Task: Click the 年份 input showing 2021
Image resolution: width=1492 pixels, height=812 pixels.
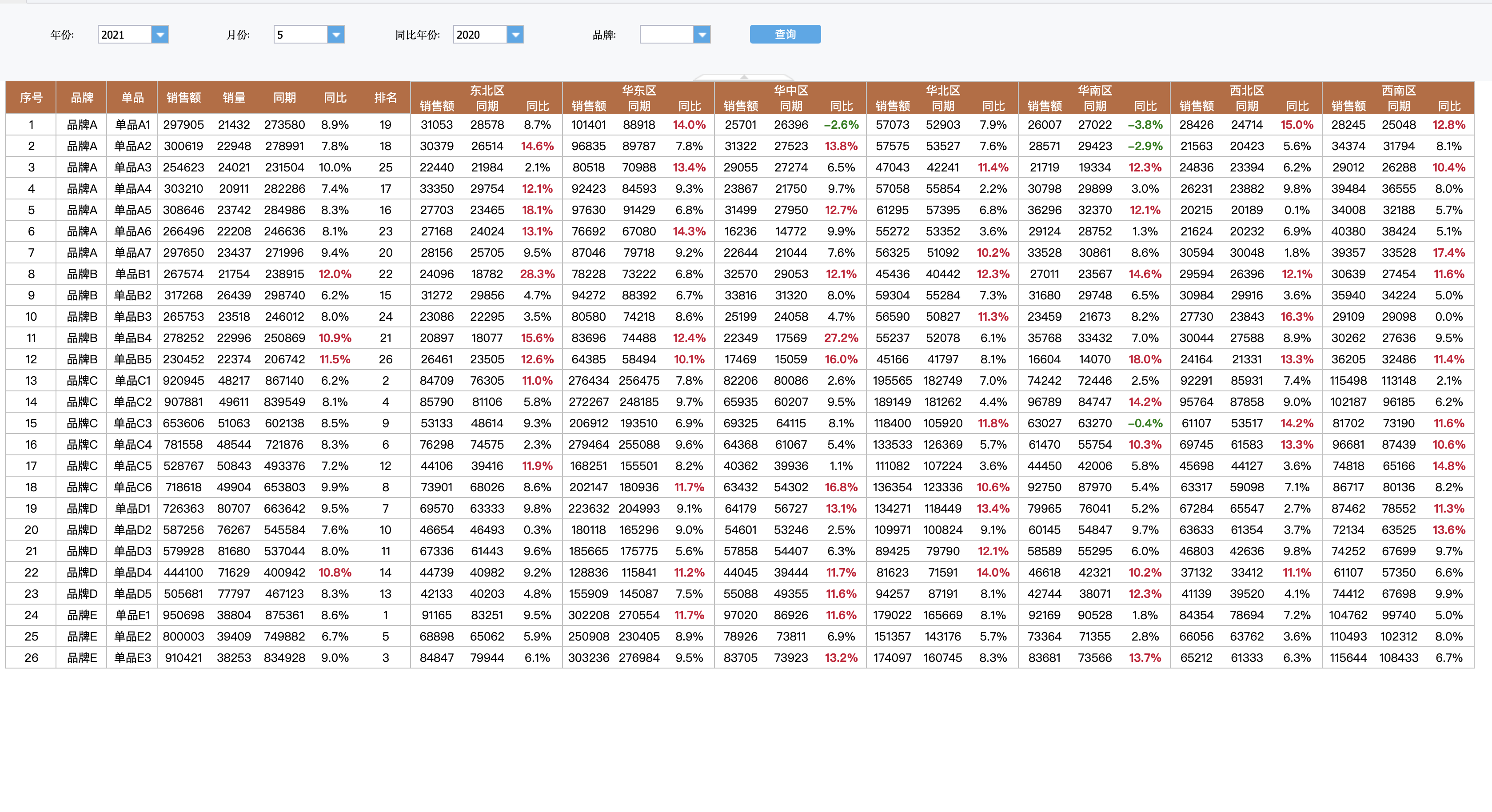Action: (124, 35)
